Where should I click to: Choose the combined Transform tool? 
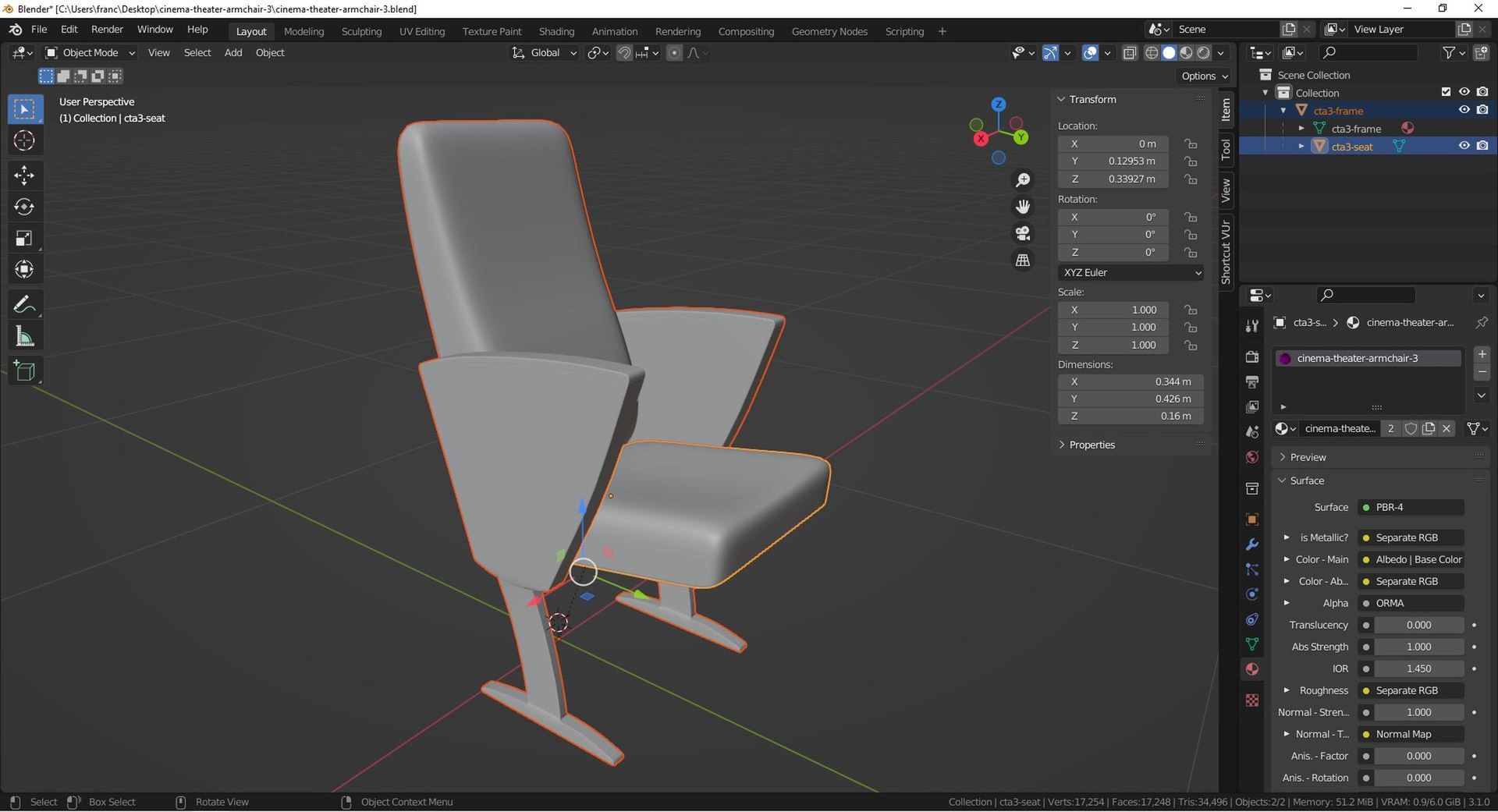coord(24,270)
